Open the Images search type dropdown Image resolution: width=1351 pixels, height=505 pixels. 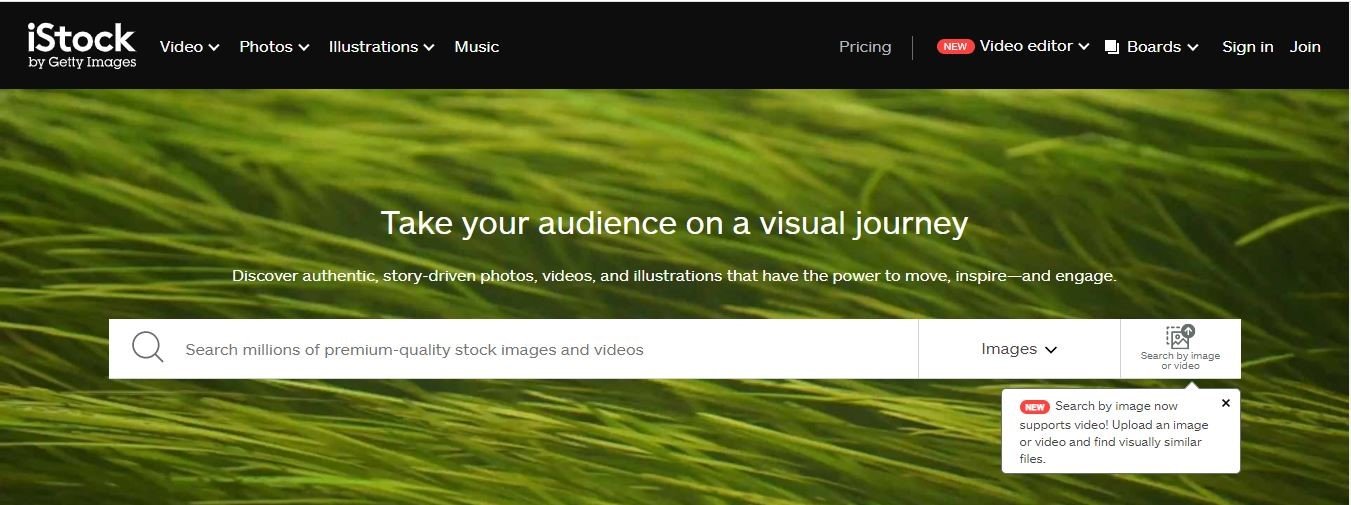point(1019,349)
